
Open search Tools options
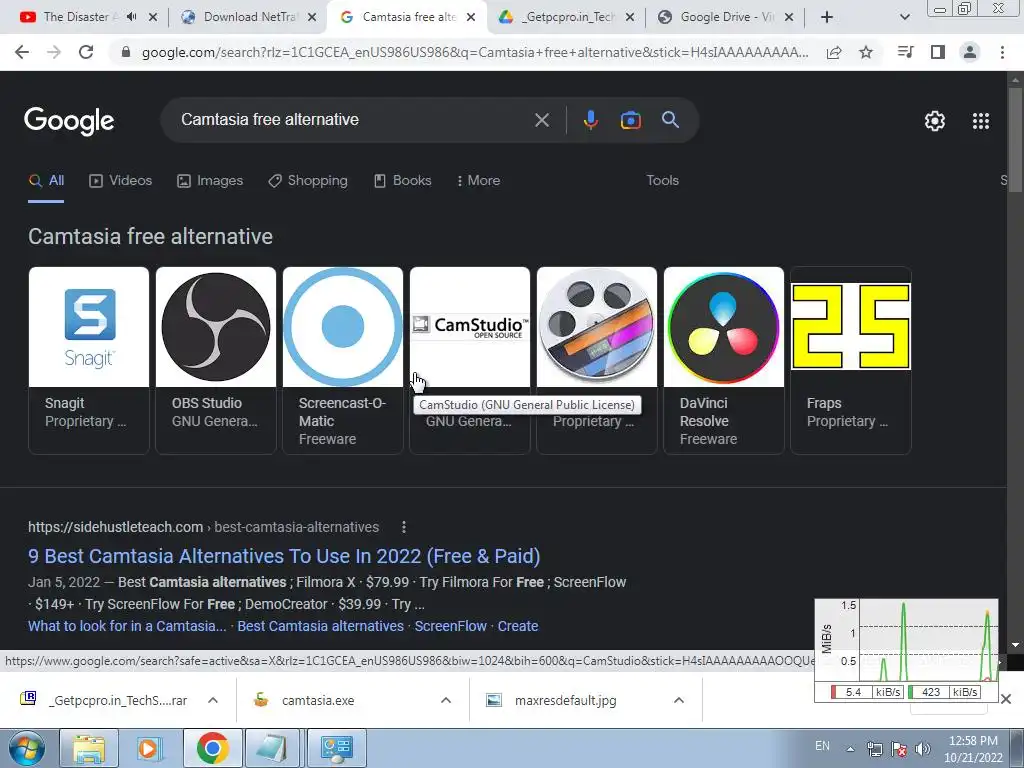(662, 180)
